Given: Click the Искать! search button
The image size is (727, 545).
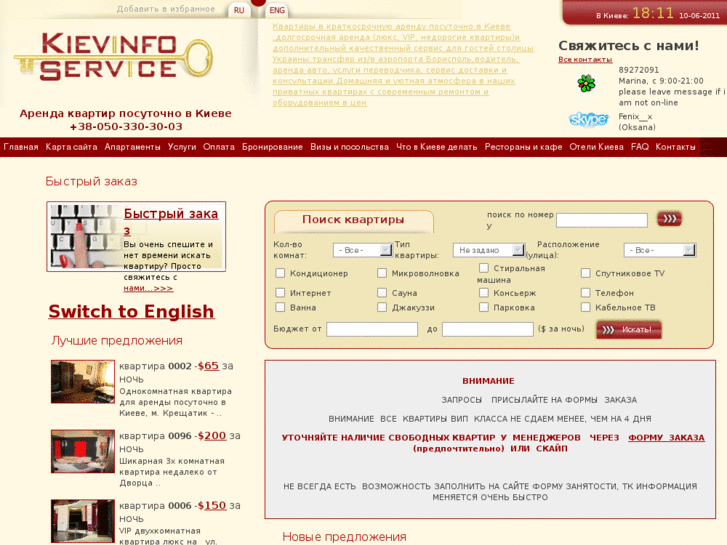Looking at the screenshot, I should coord(629,329).
